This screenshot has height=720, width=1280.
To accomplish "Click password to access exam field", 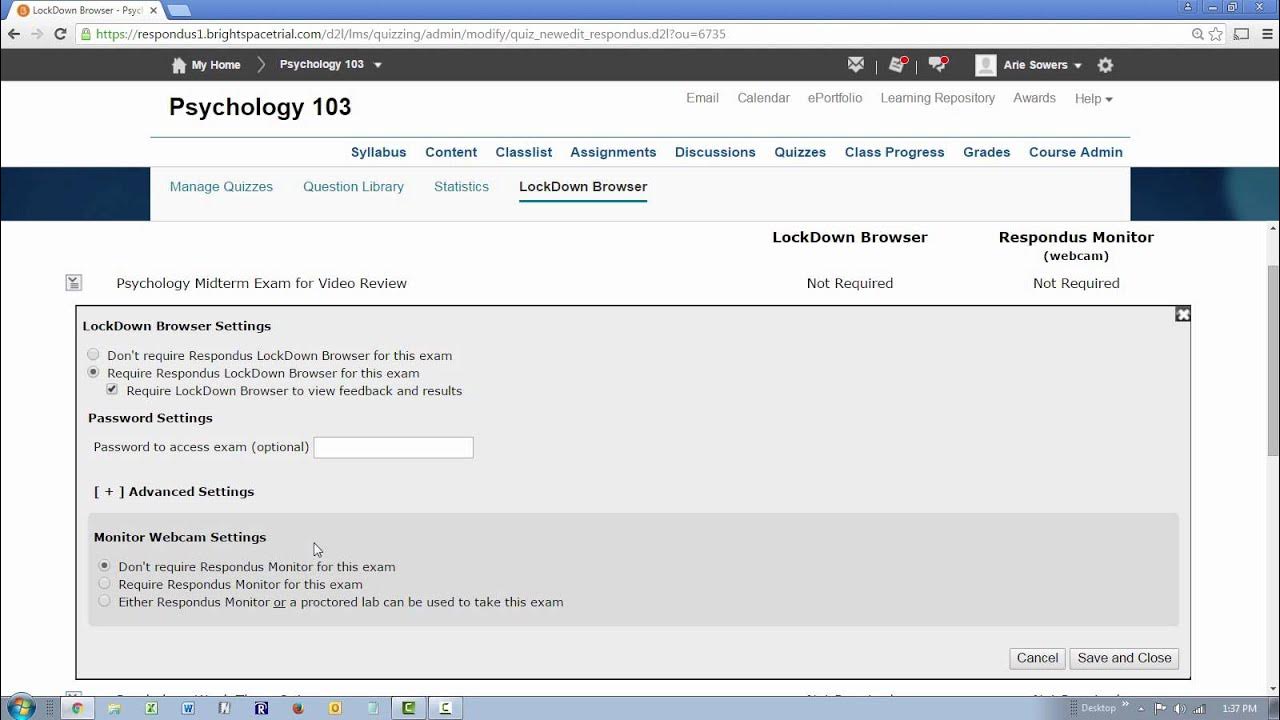I will coord(393,447).
